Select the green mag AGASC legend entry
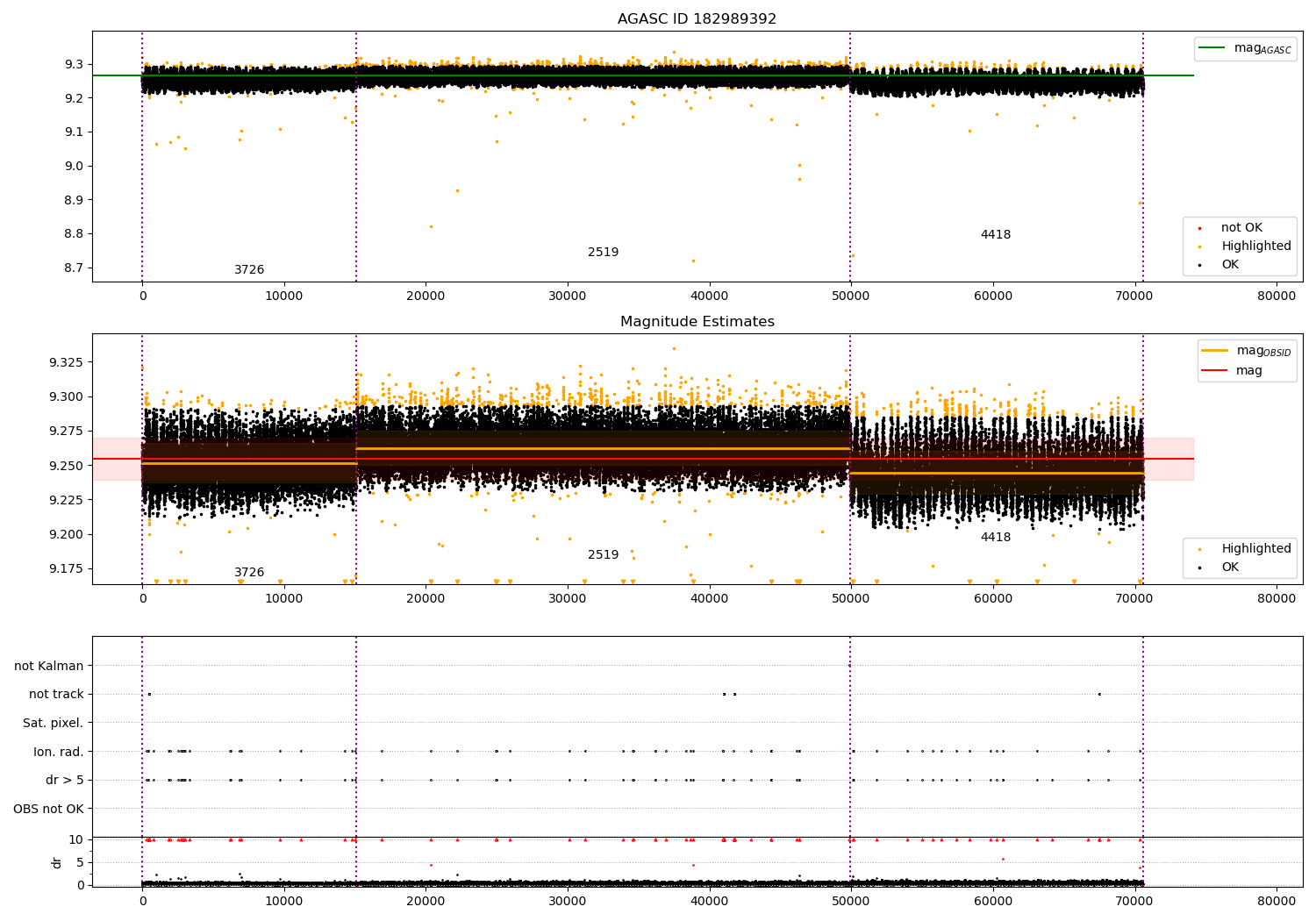This screenshot has width=1316, height=921. (x=1244, y=48)
